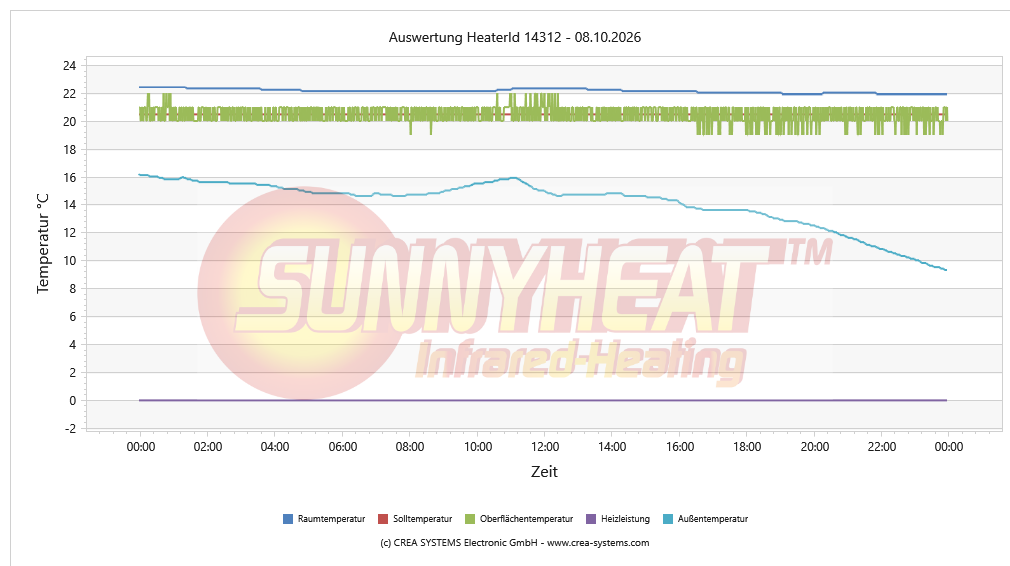Click the CREA SYSTEMS copyright line
Image resolution: width=1010 pixels, height=566 pixels.
pos(515,543)
